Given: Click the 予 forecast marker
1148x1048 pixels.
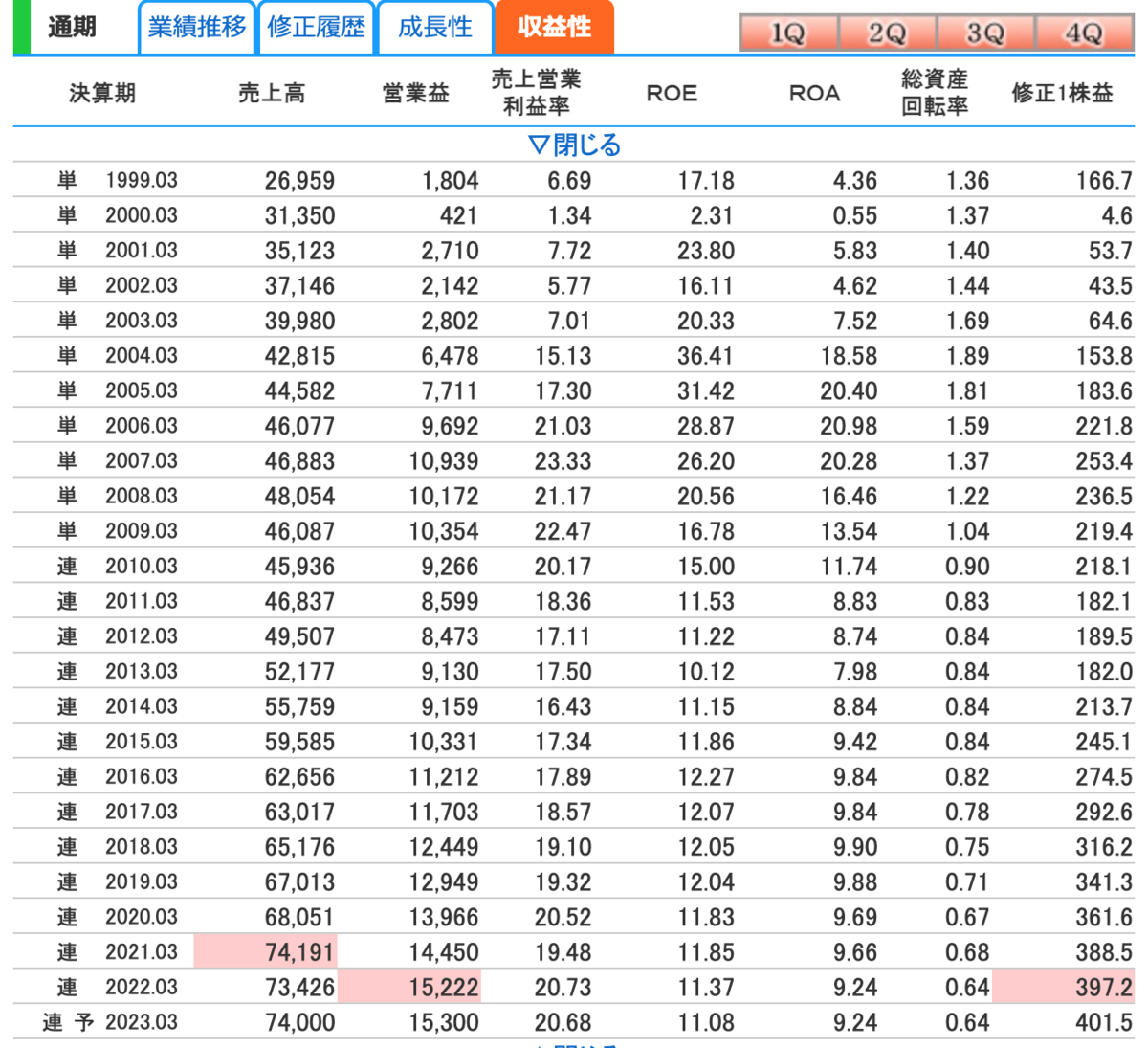Looking at the screenshot, I should pyautogui.click(x=85, y=1022).
